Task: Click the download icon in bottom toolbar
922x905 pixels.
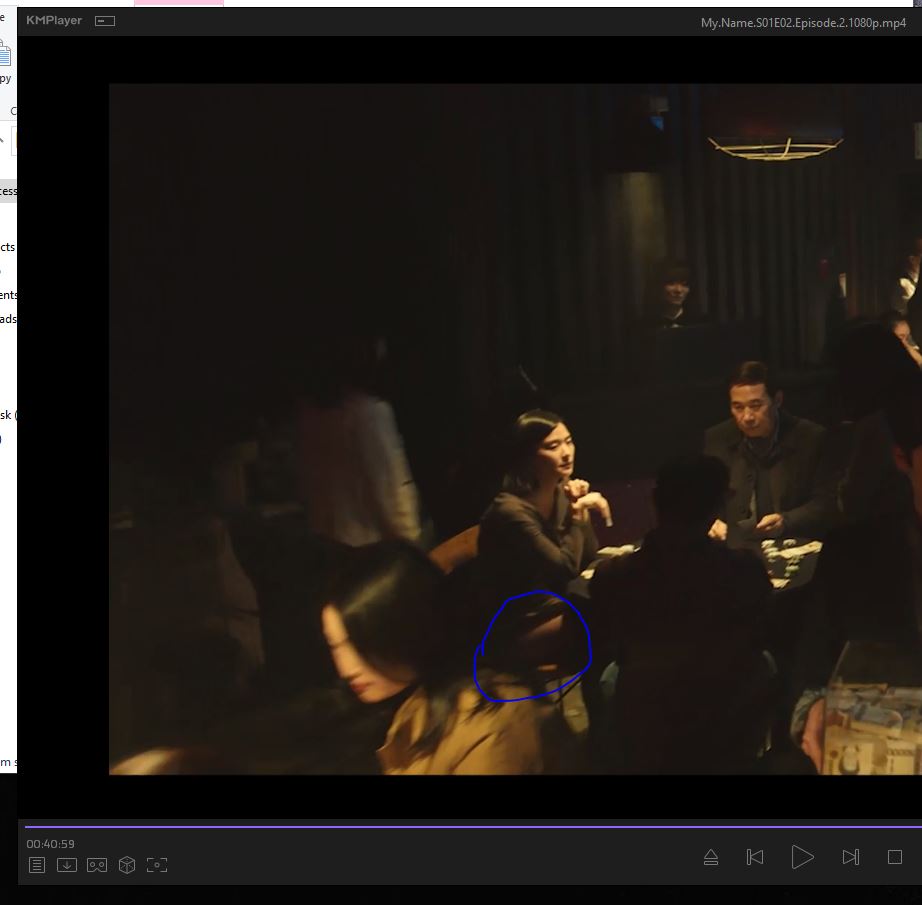Action: click(67, 865)
